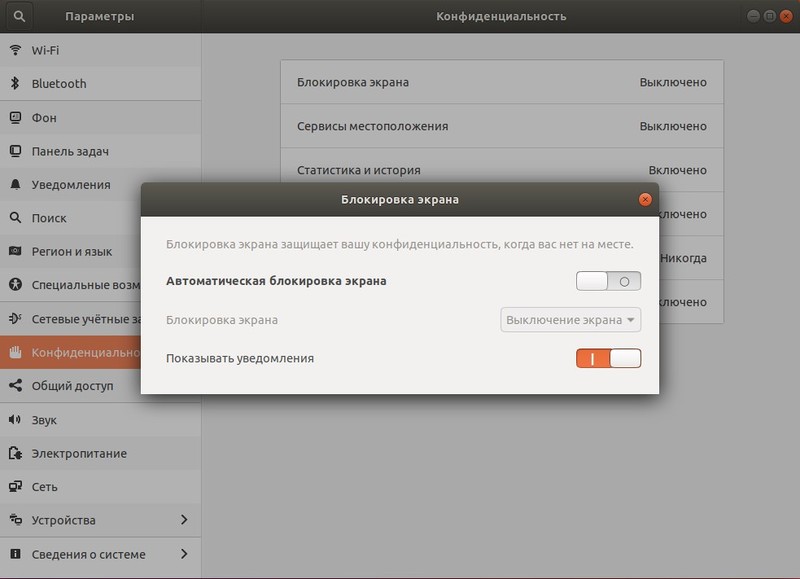Viewport: 800px width, 579px height.
Task: Select the Фон (Background) sidebar icon
Action: 14,117
